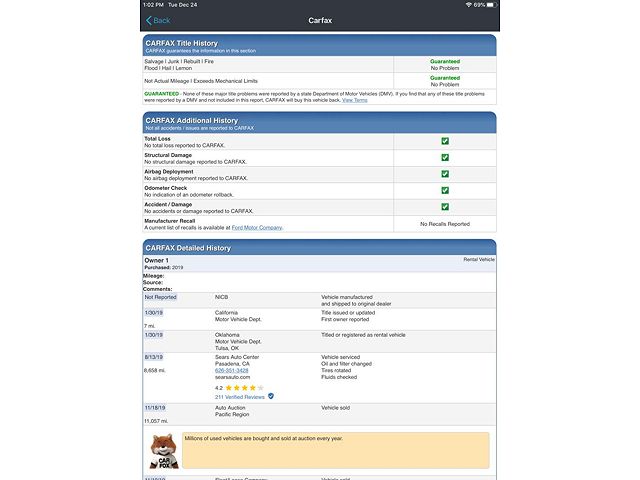The width and height of the screenshot is (640, 480).
Task: Click the Total Loss green checkmark
Action: (x=445, y=141)
